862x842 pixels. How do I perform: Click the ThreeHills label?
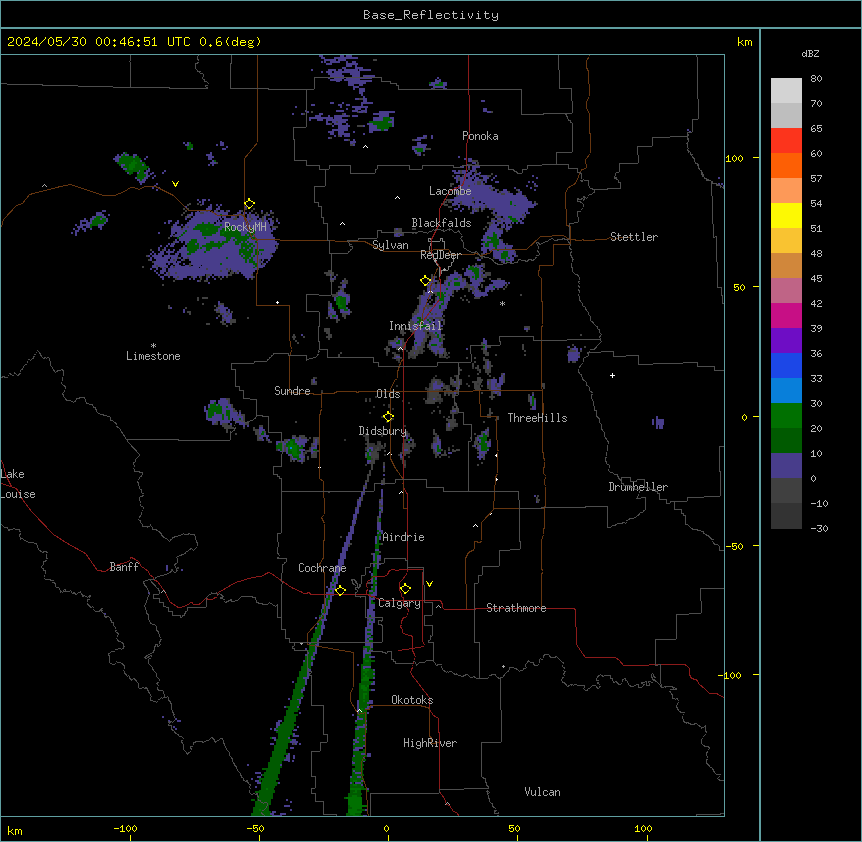537,418
